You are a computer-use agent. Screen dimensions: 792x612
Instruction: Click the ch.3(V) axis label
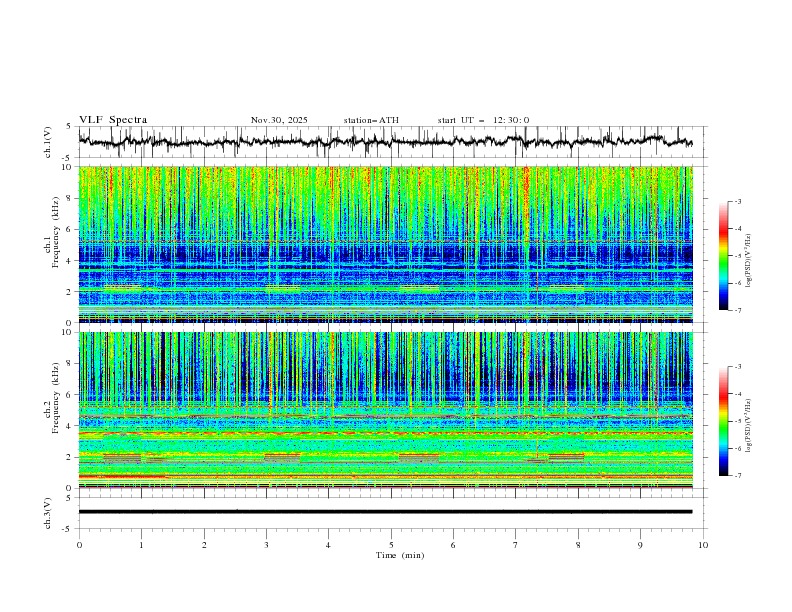click(48, 511)
